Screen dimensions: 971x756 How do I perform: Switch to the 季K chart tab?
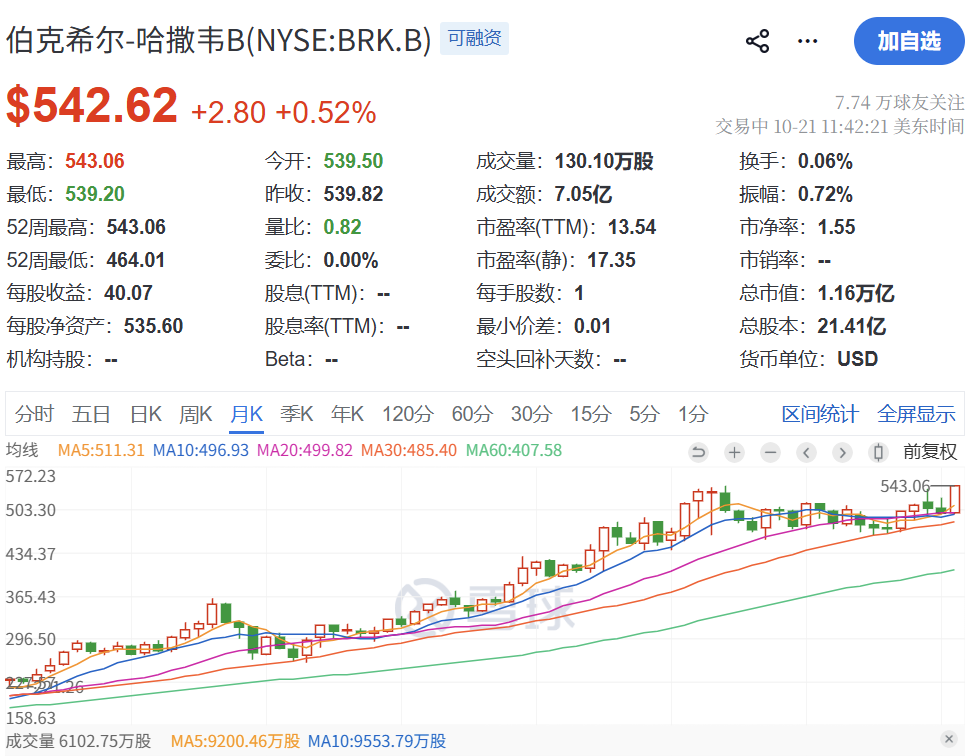click(297, 414)
